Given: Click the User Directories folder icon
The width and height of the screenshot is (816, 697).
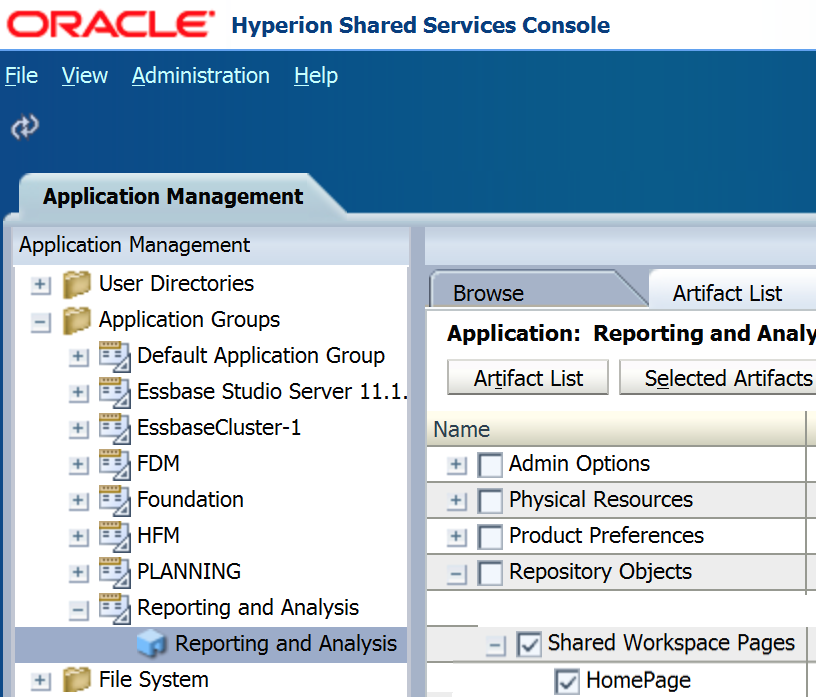Looking at the screenshot, I should [x=77, y=284].
